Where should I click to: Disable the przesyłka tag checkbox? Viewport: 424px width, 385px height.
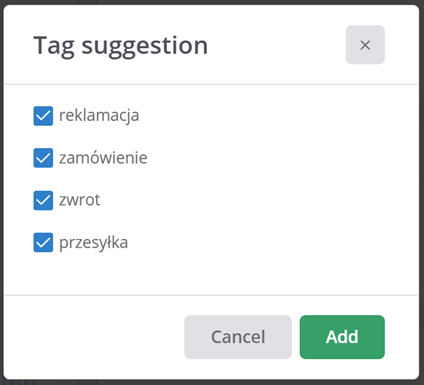tap(43, 242)
